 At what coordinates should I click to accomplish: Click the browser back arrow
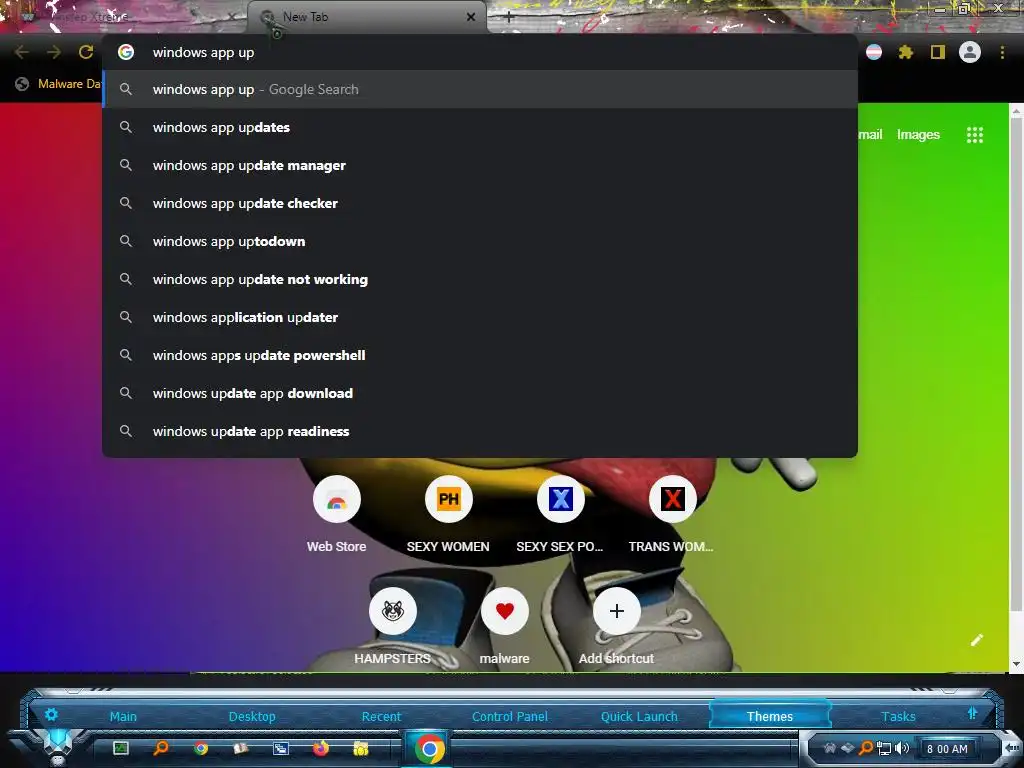pyautogui.click(x=22, y=52)
